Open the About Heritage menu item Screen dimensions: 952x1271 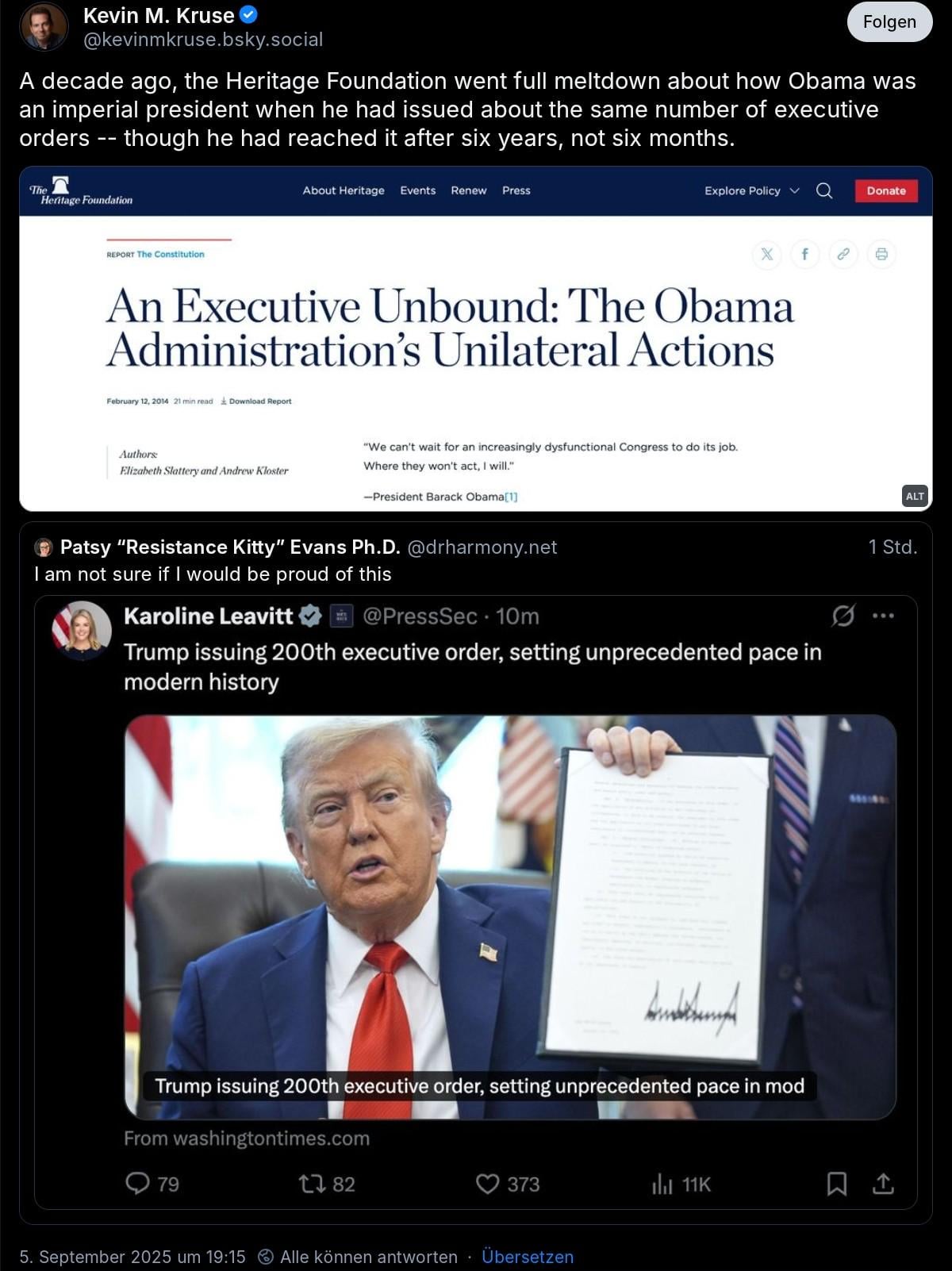[344, 190]
